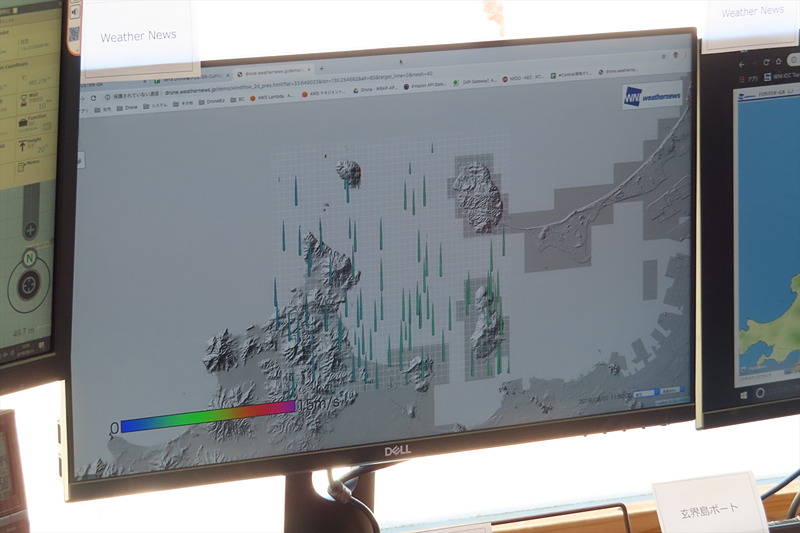
Task: Switch to the green-icon spreadsheet tab
Action: pos(193,78)
